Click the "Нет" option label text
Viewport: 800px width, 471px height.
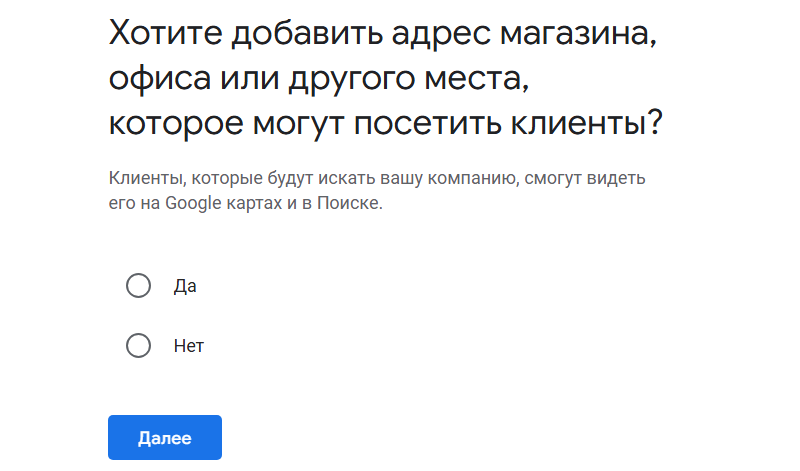tap(189, 346)
